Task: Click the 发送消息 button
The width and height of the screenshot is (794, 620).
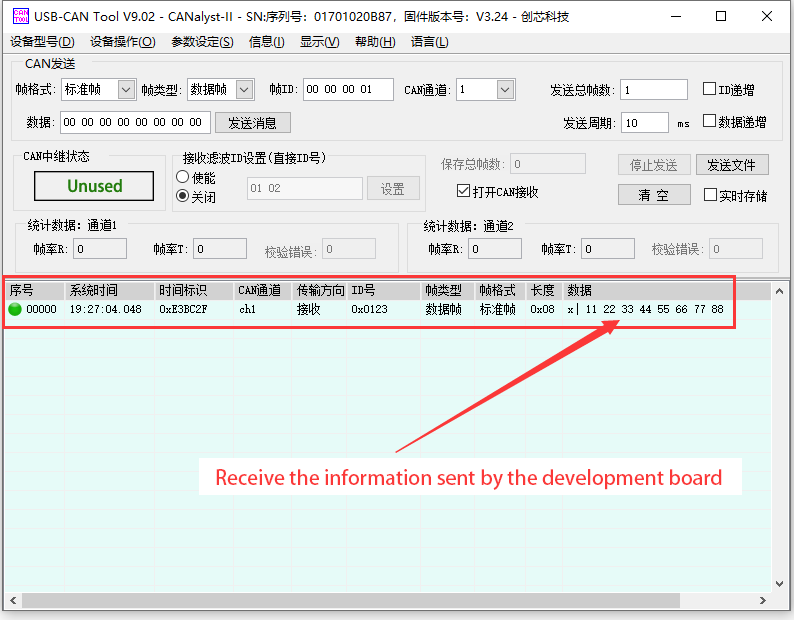Action: click(x=253, y=123)
